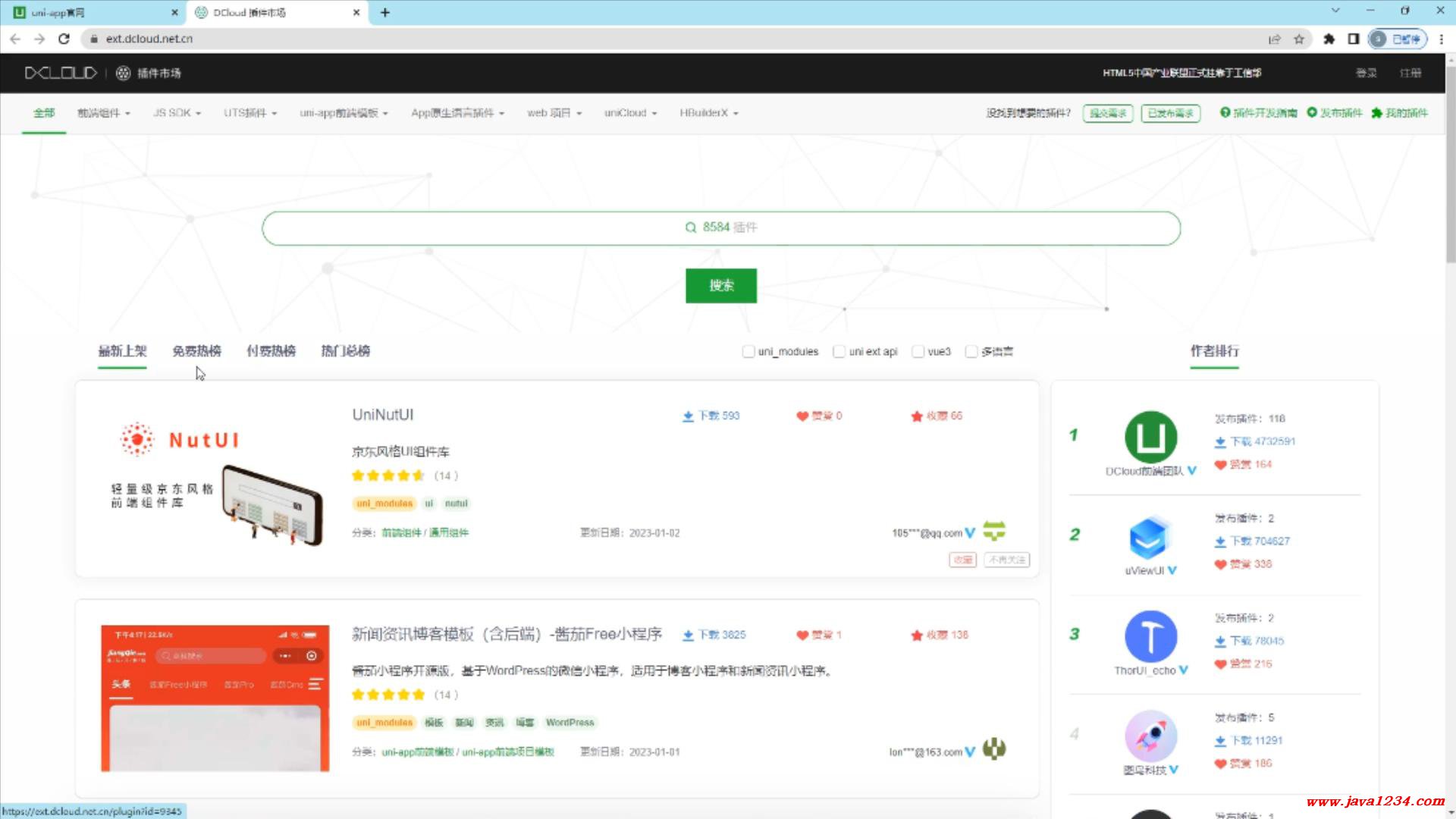
Task: Go back using the browser back arrow
Action: [15, 39]
